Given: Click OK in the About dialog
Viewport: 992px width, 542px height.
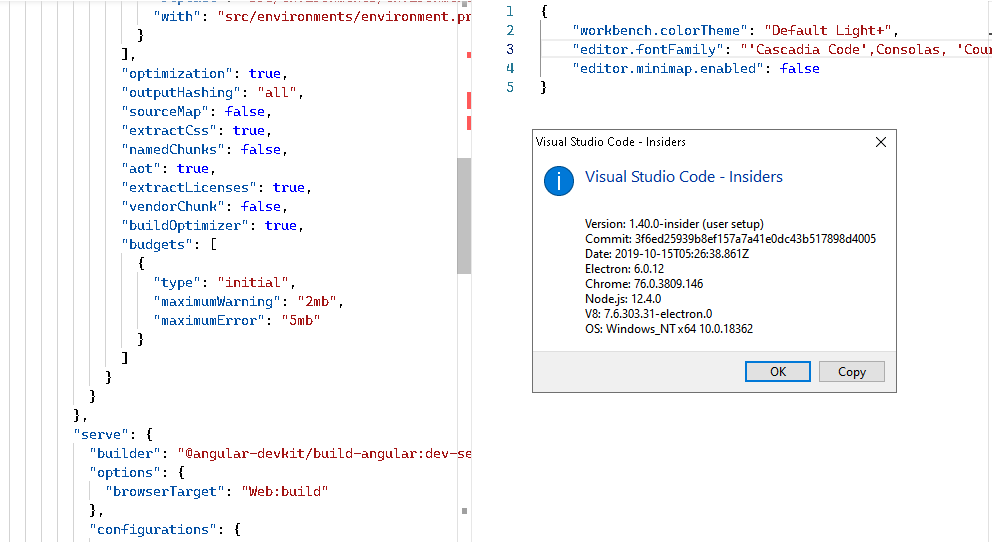Looking at the screenshot, I should [x=778, y=372].
